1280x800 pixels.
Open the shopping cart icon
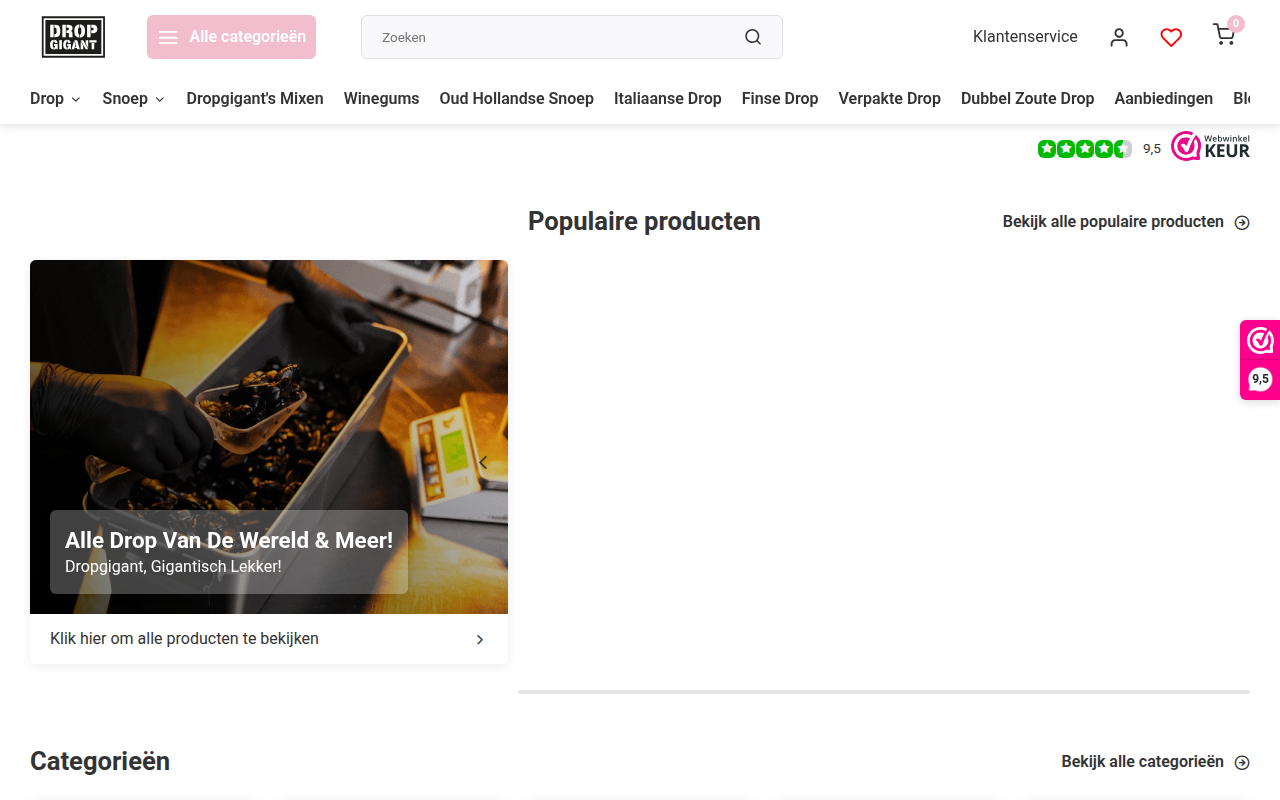pyautogui.click(x=1224, y=35)
